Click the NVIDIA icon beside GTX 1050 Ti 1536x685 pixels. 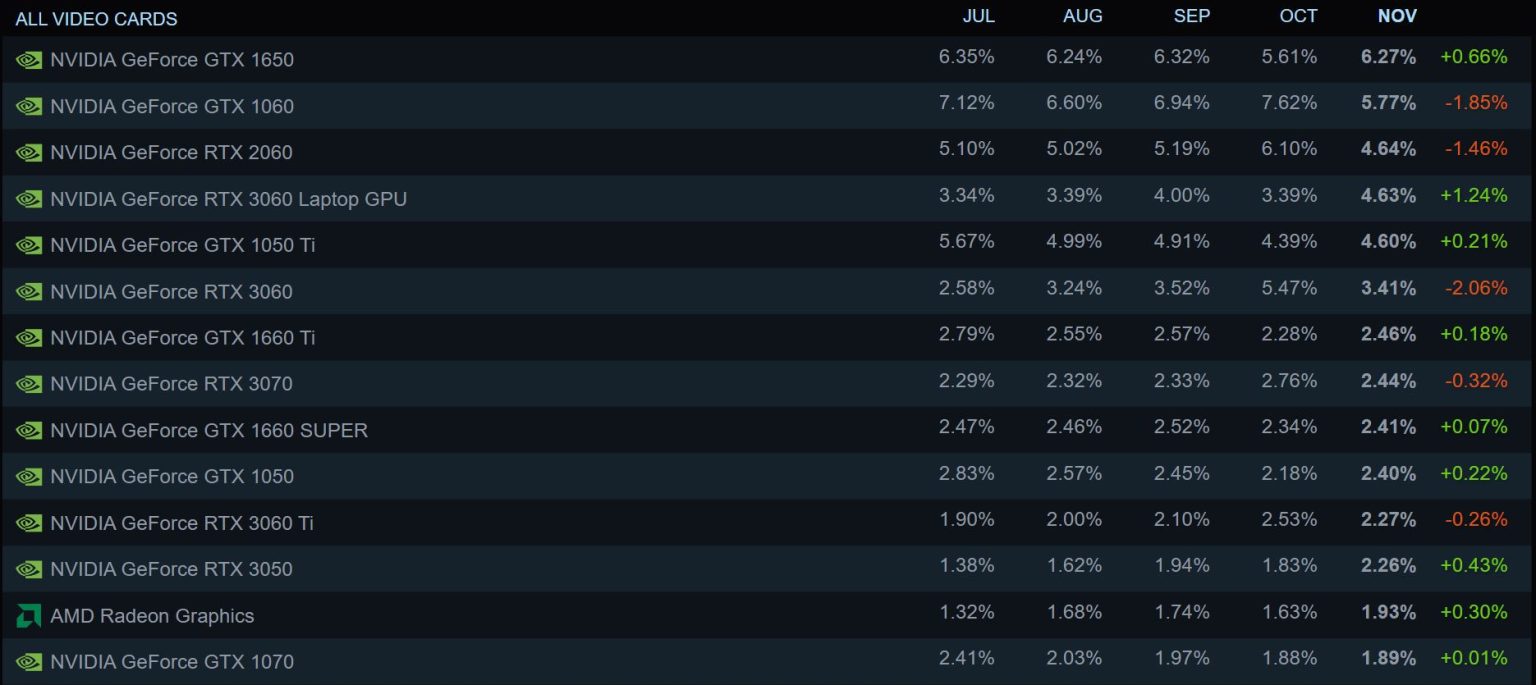(x=28, y=245)
